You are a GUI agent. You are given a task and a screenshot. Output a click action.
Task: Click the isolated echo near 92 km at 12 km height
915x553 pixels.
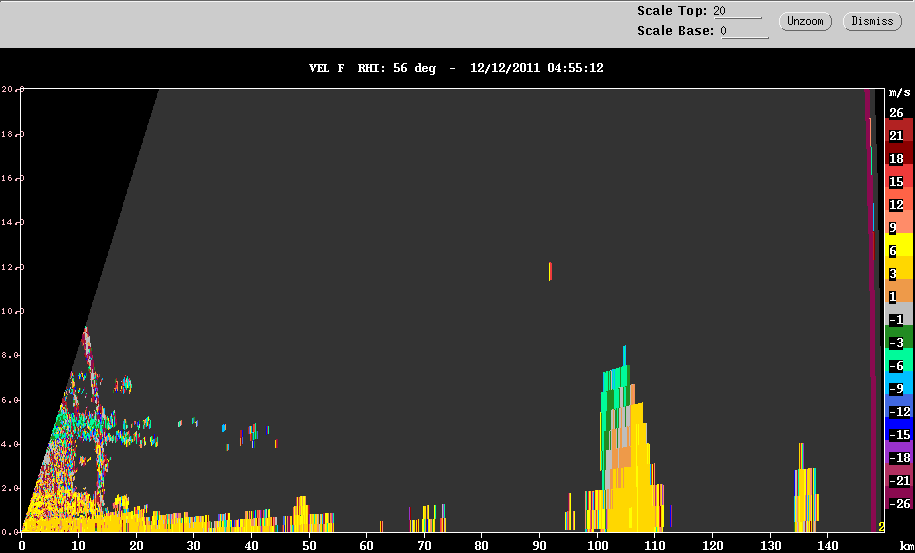click(x=550, y=271)
